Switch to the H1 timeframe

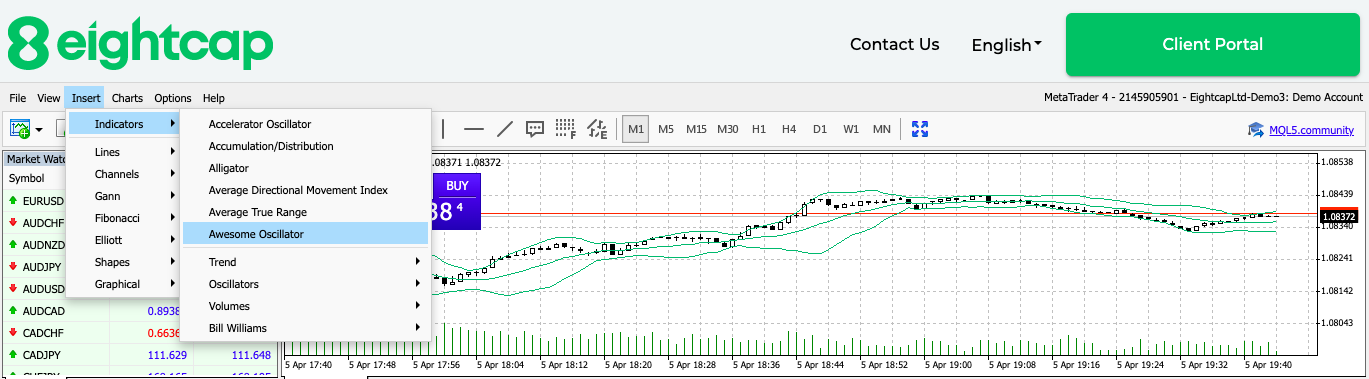[x=759, y=129]
